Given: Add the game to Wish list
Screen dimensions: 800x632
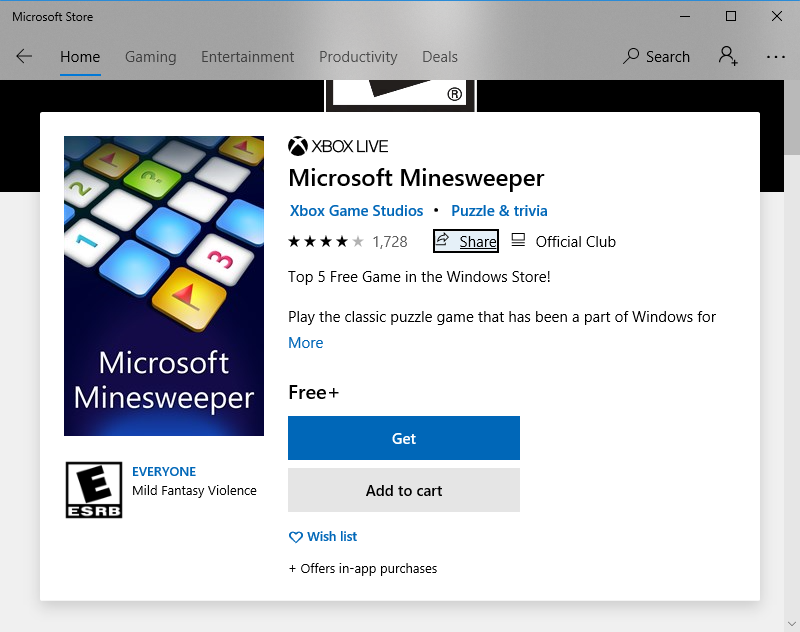Looking at the screenshot, I should click(322, 537).
